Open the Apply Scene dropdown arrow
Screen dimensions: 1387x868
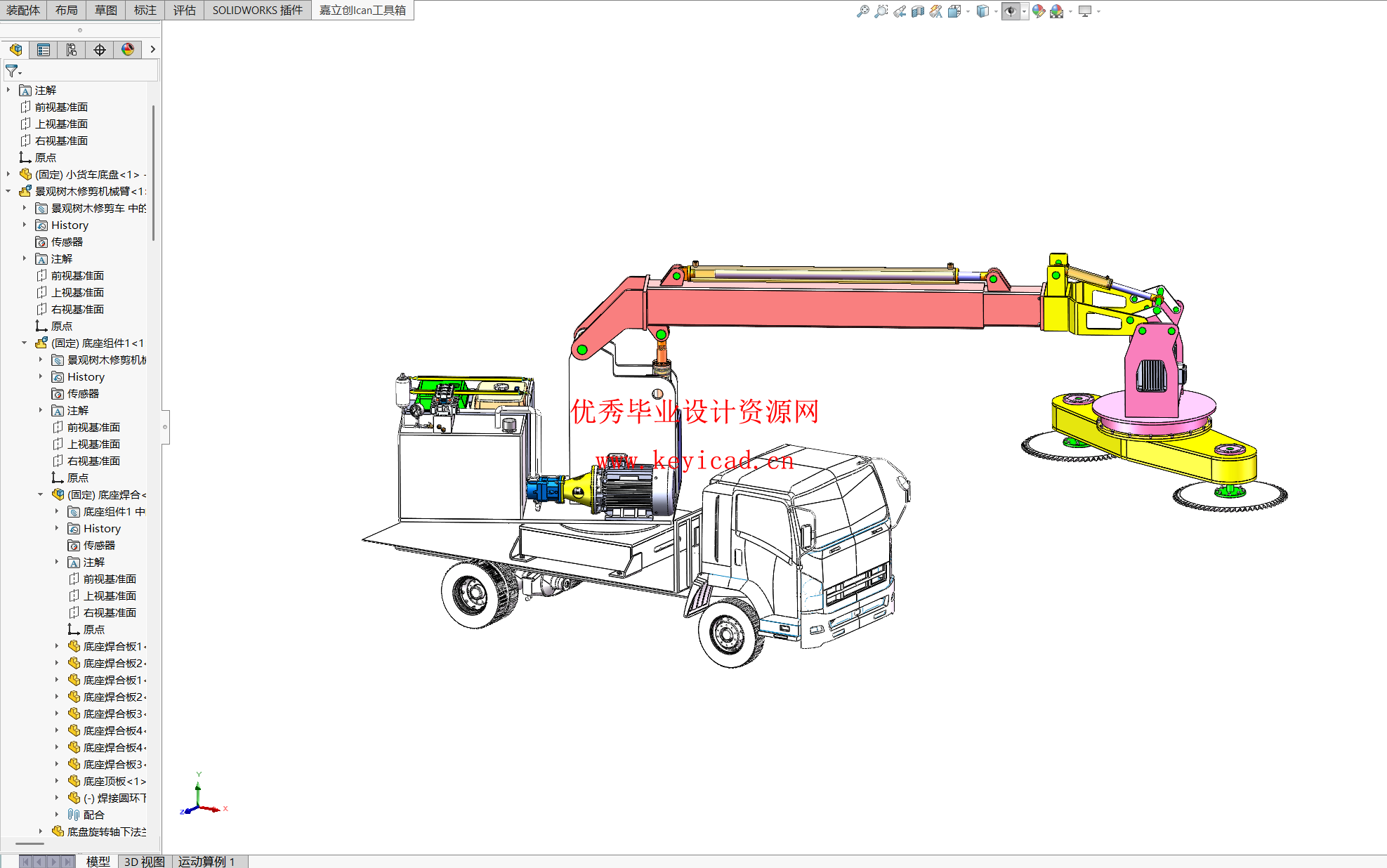point(1070,11)
